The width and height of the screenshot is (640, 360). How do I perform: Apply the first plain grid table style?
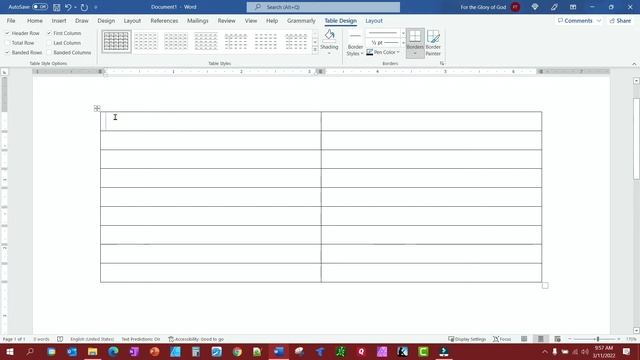(x=116, y=41)
